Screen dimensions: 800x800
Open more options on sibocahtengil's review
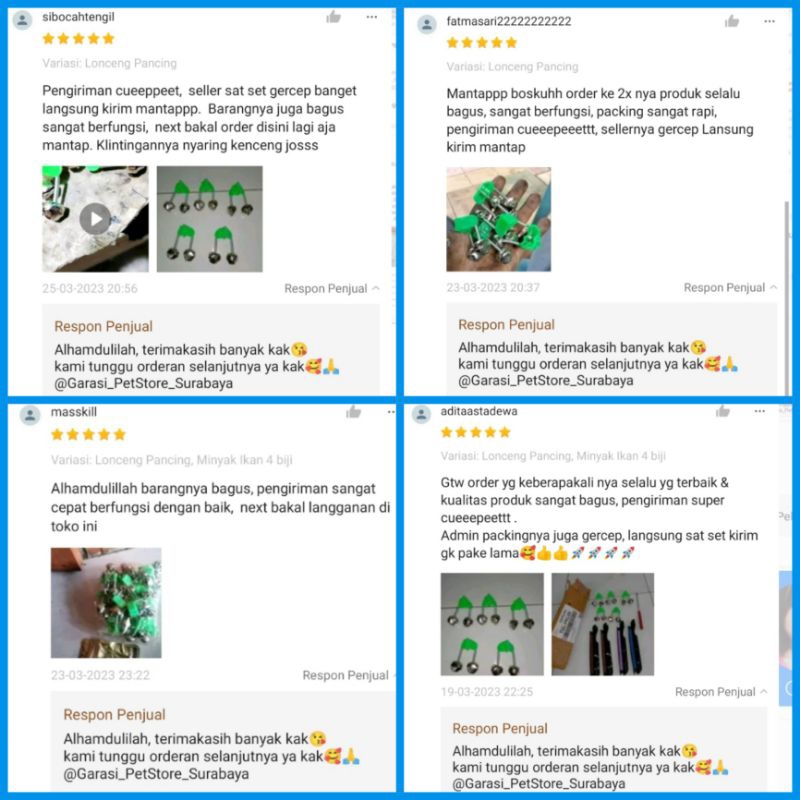(x=371, y=17)
